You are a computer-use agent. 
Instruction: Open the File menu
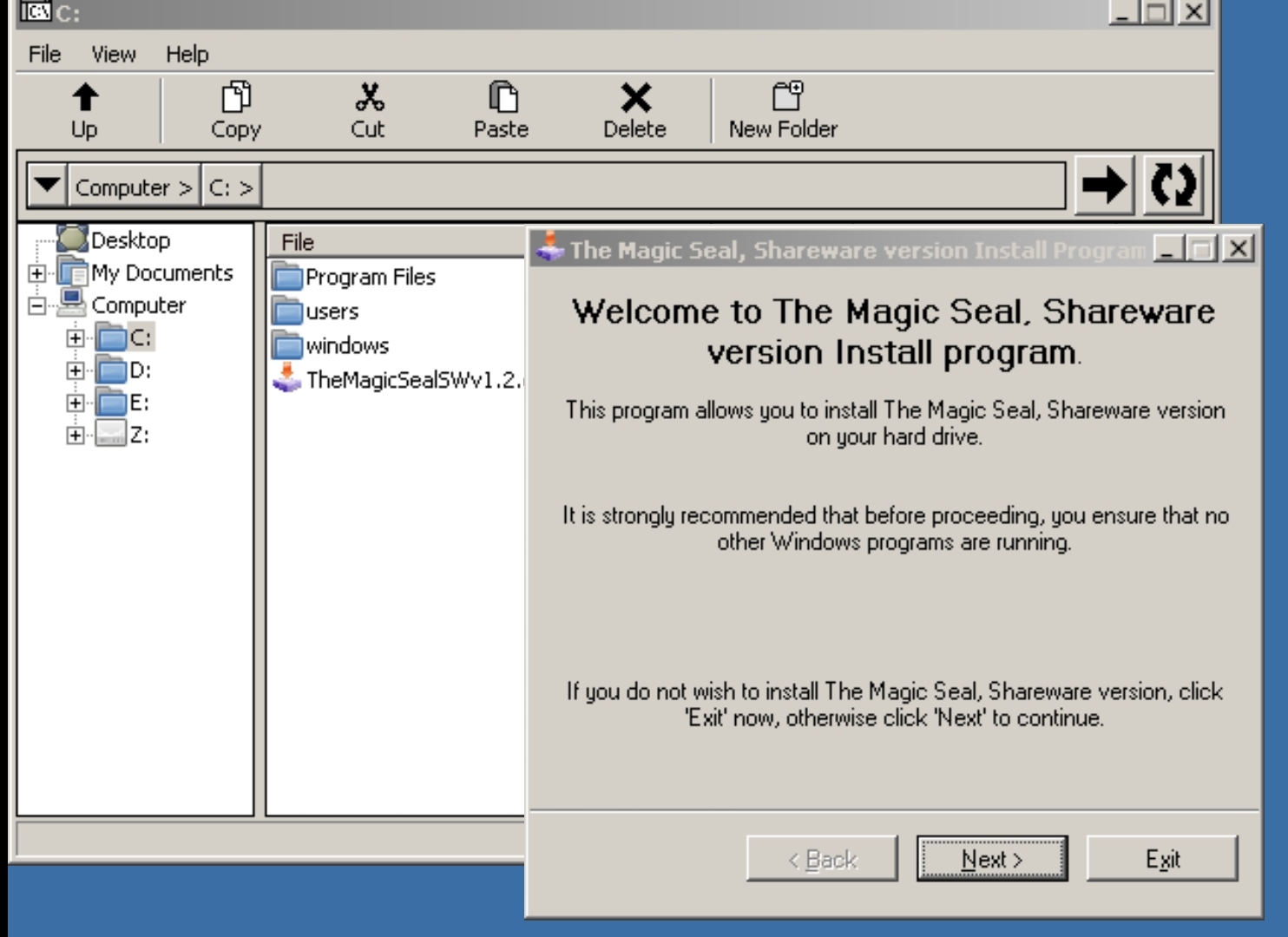pos(44,54)
